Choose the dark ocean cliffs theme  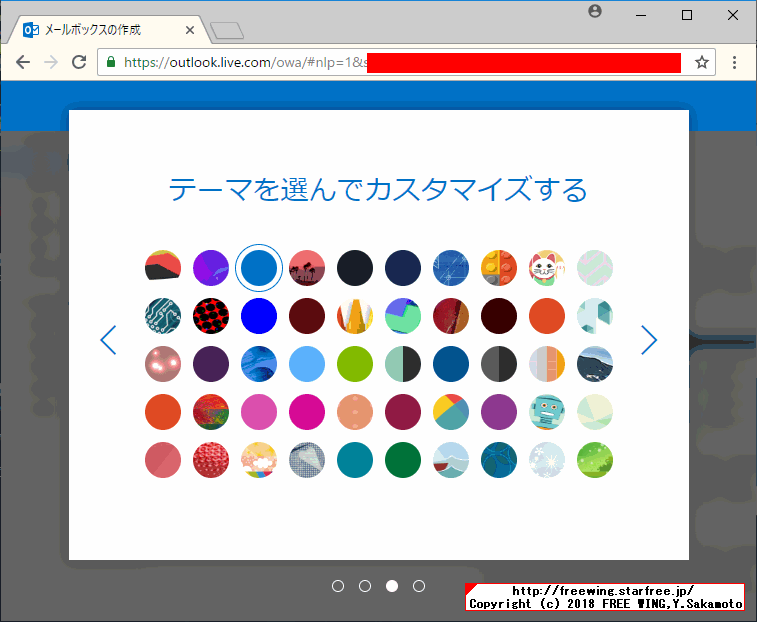(x=595, y=364)
